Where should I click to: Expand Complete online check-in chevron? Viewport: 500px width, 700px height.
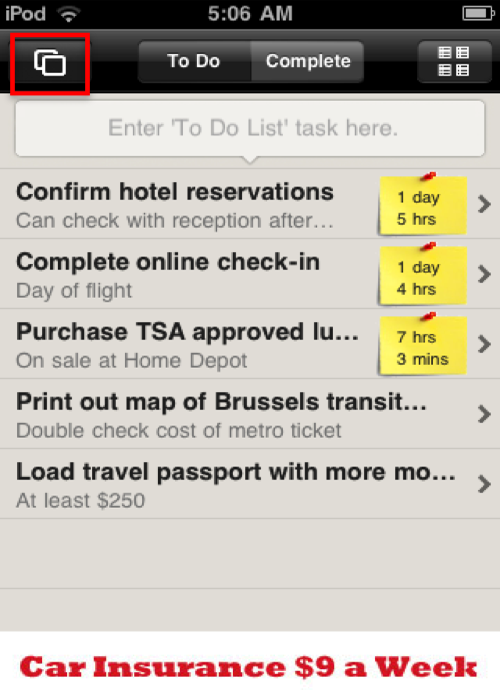[484, 274]
